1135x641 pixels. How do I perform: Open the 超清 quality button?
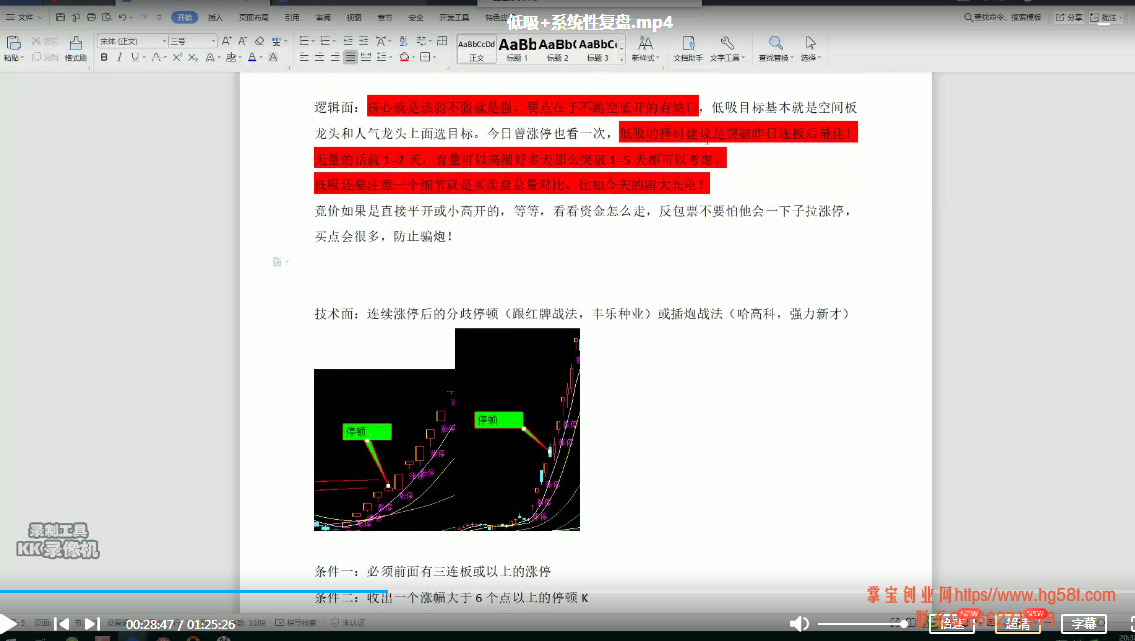[1018, 624]
